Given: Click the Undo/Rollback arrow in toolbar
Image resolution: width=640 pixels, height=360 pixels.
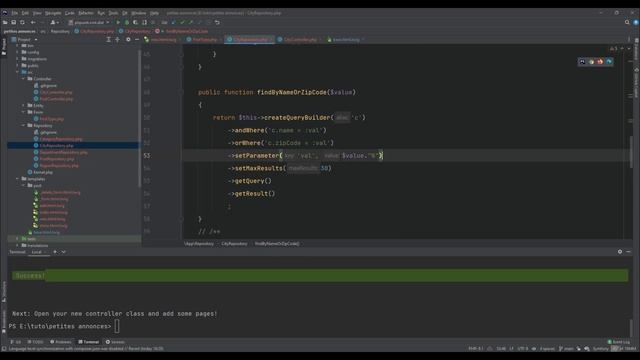Looking at the screenshot, I should tap(217, 22).
